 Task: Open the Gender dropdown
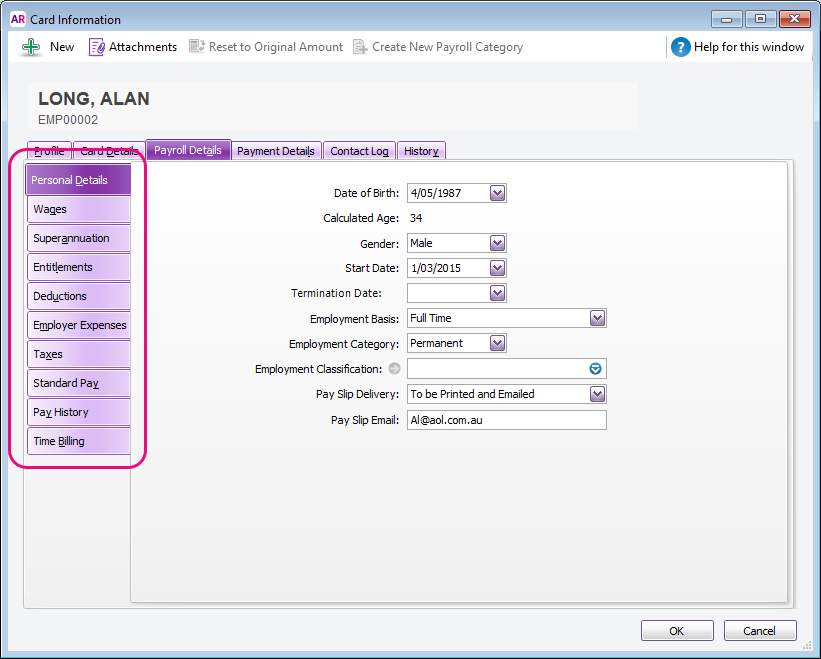tap(498, 243)
